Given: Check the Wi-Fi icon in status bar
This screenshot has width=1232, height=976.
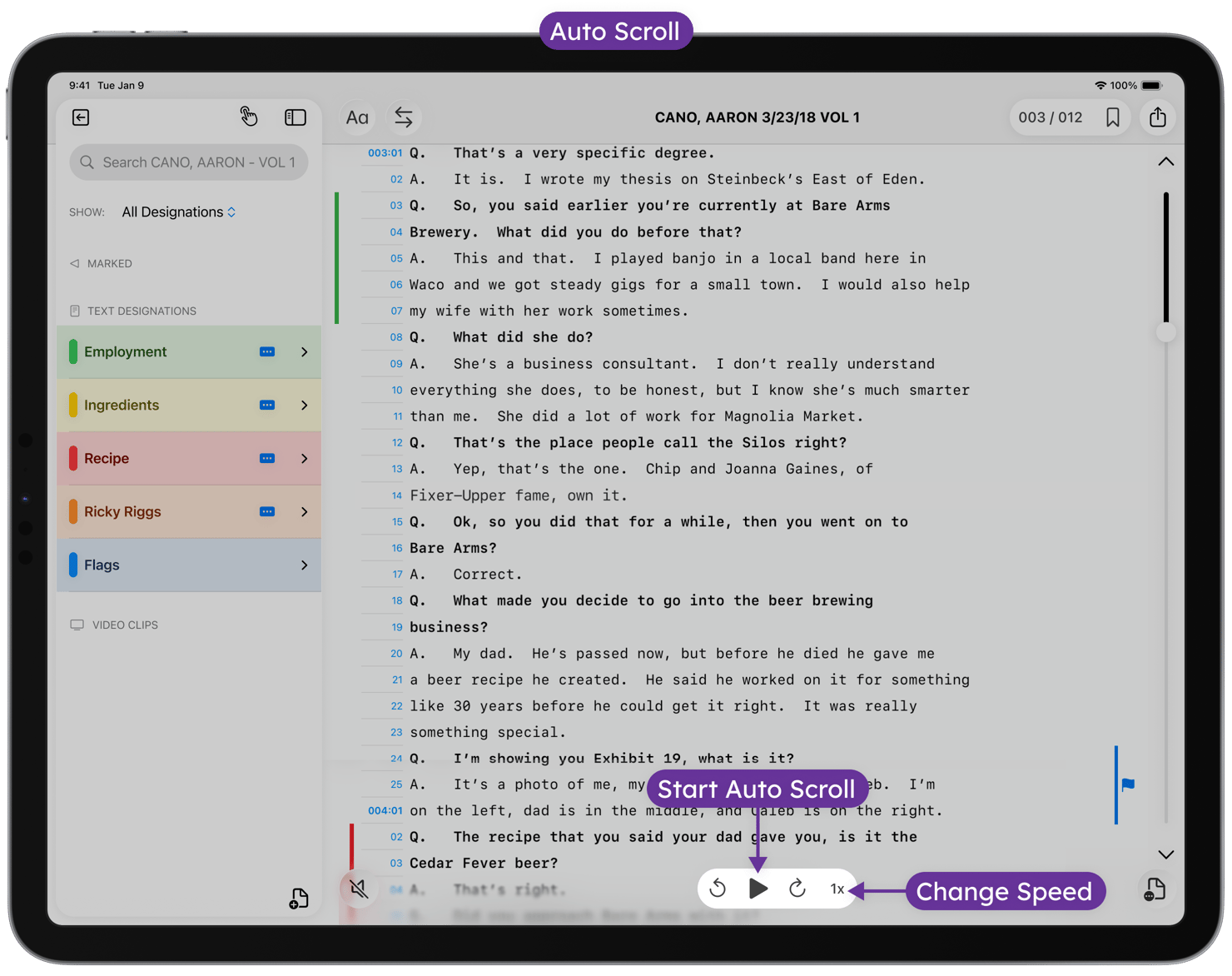Looking at the screenshot, I should click(1100, 85).
